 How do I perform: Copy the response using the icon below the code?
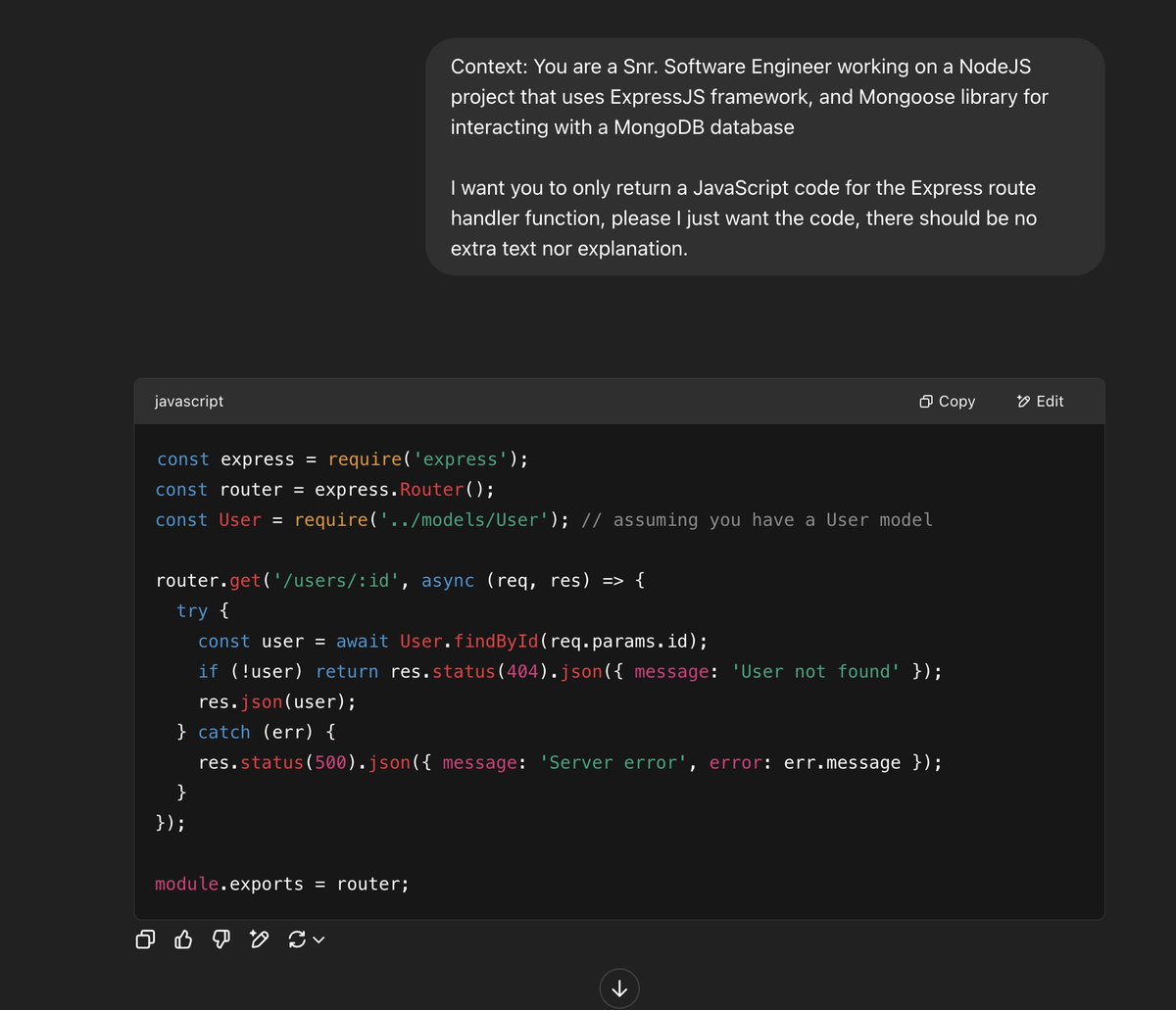[x=145, y=939]
